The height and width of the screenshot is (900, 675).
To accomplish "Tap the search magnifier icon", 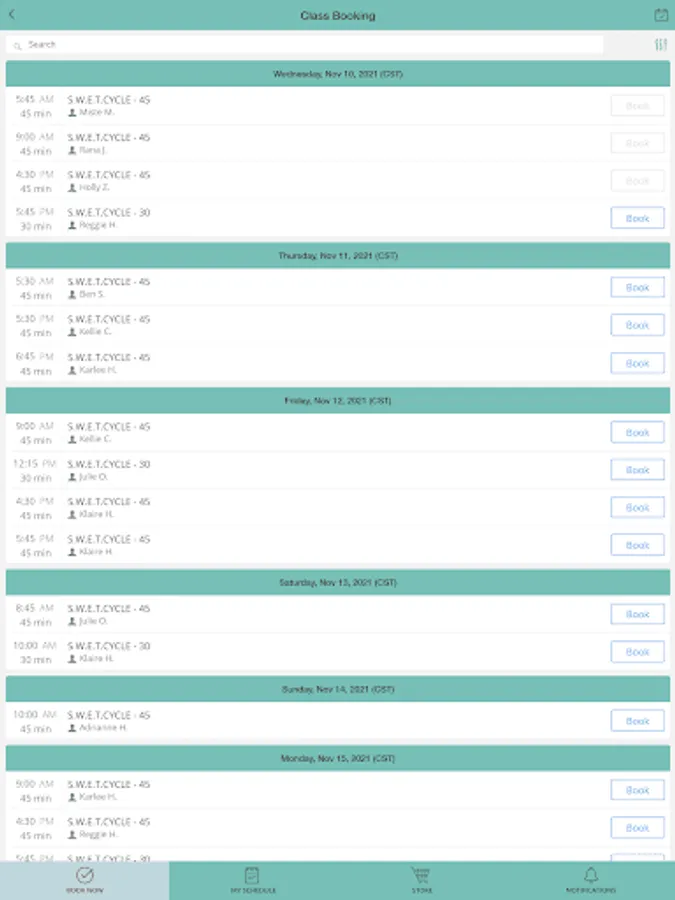I will tap(18, 45).
